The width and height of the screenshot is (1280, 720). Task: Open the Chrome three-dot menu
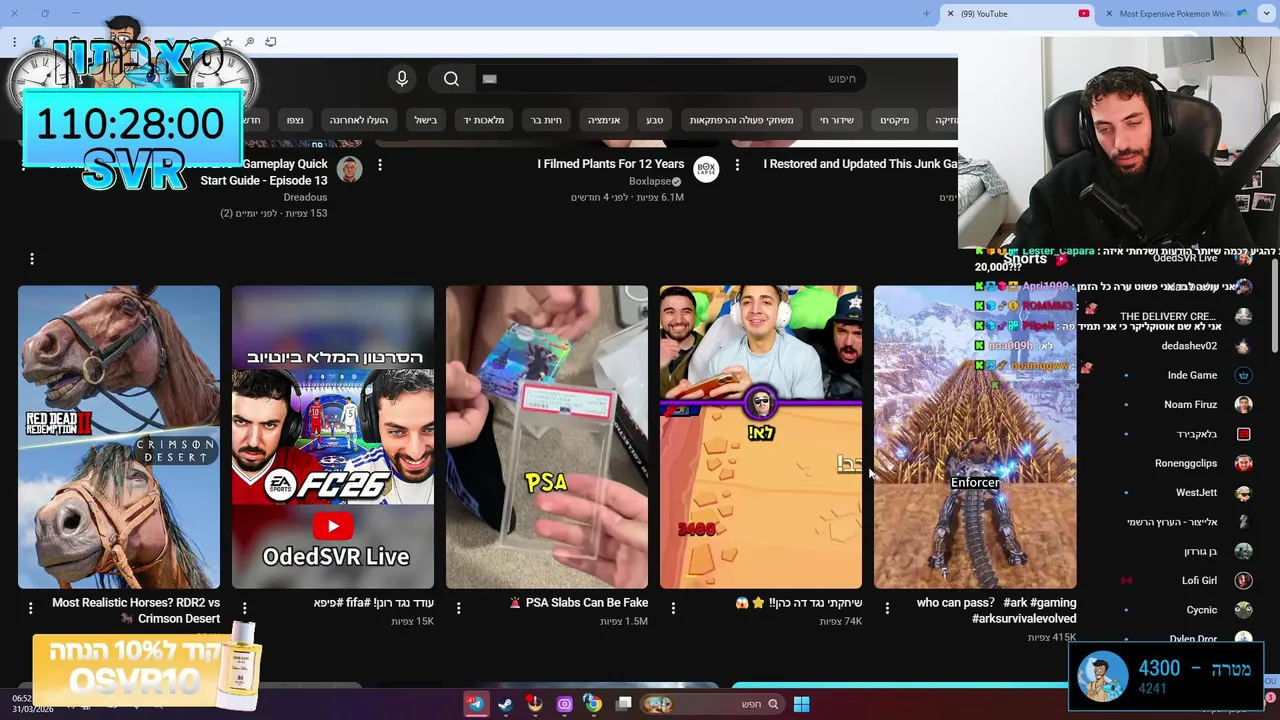coord(15,42)
